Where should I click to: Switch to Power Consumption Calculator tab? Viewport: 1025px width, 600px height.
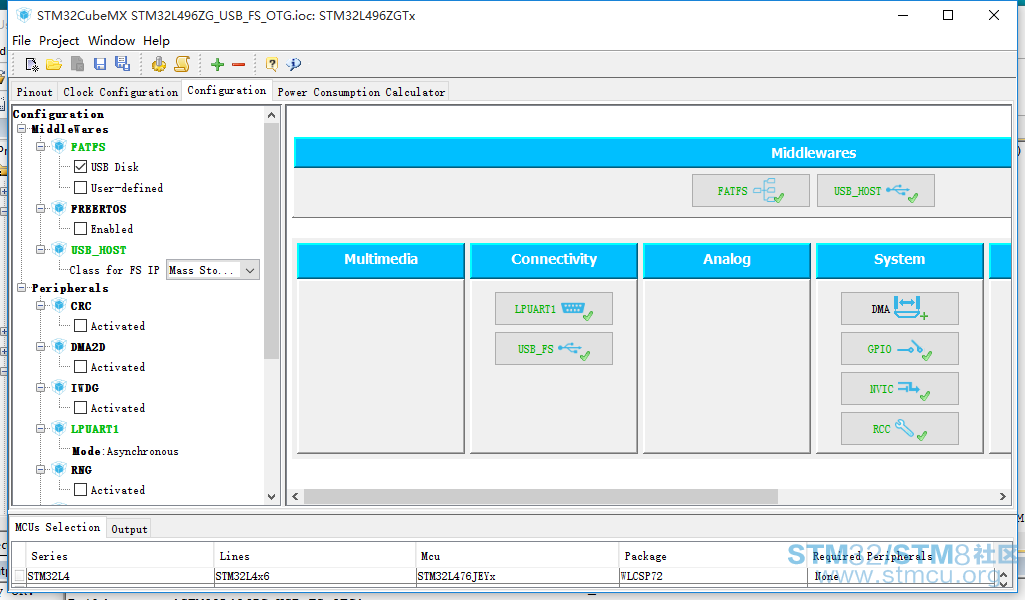pyautogui.click(x=361, y=92)
